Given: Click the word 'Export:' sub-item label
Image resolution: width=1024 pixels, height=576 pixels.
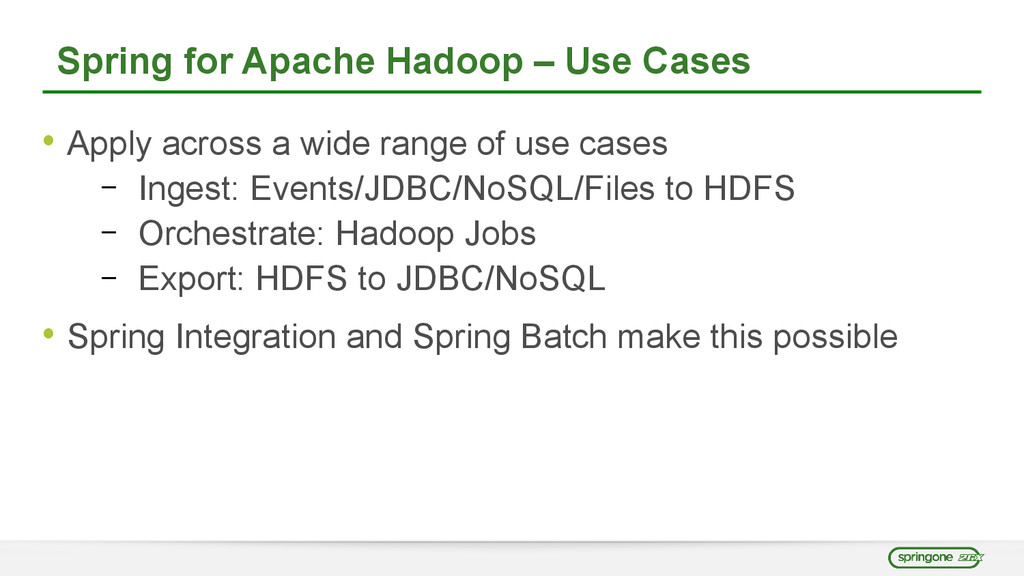Looking at the screenshot, I should pyautogui.click(x=190, y=279).
